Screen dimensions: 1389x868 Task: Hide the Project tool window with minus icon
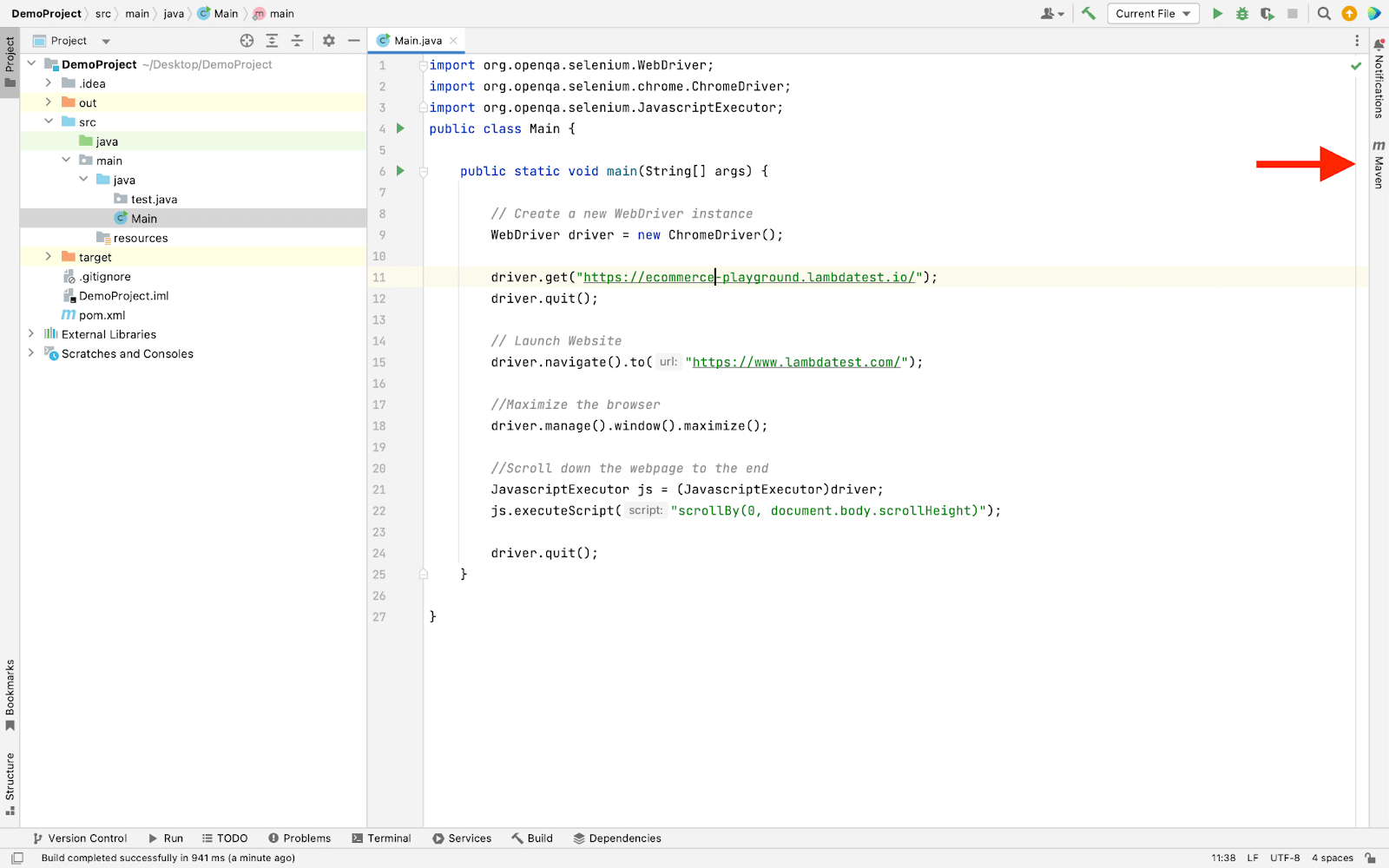pyautogui.click(x=353, y=41)
